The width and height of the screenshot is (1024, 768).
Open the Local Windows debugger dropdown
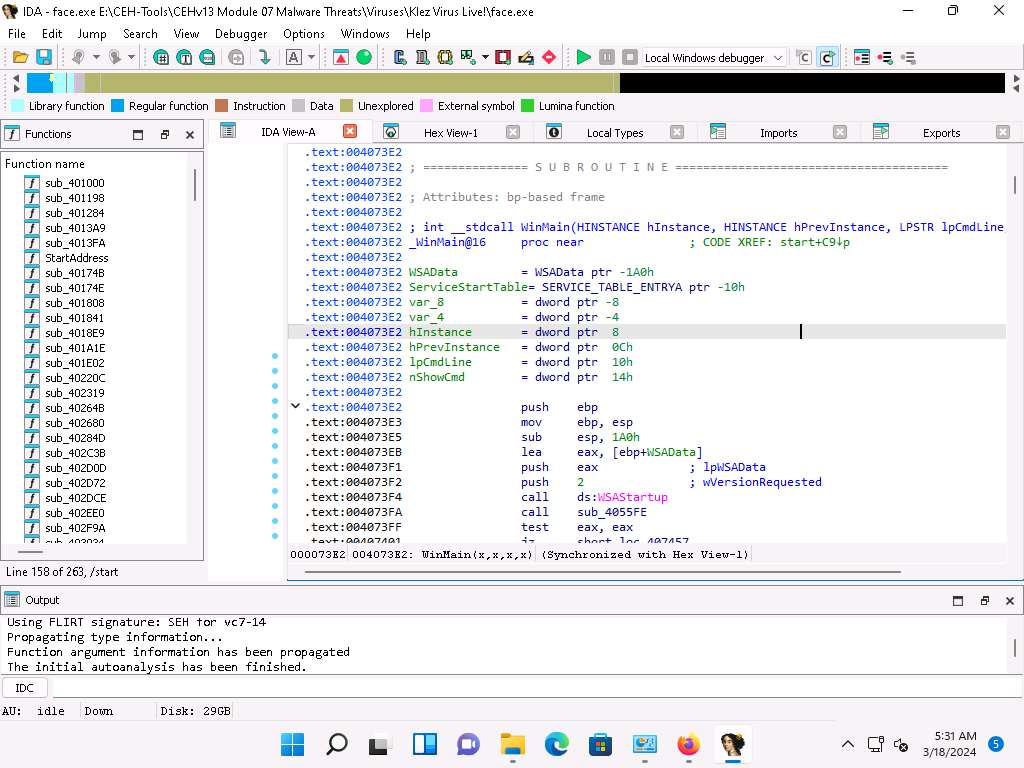coord(778,58)
